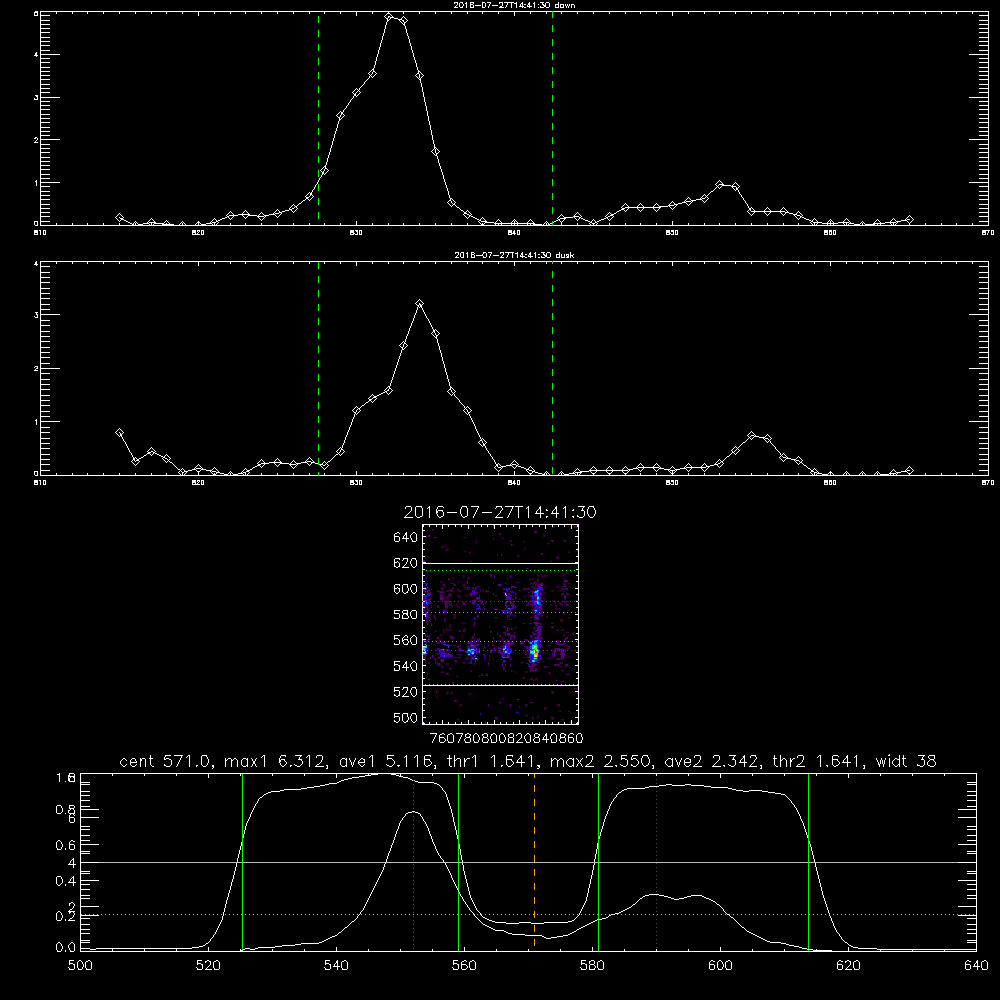Click the '640' label on bottom plot x-axis
Image resolution: width=1000 pixels, height=1000 pixels.
[976, 966]
